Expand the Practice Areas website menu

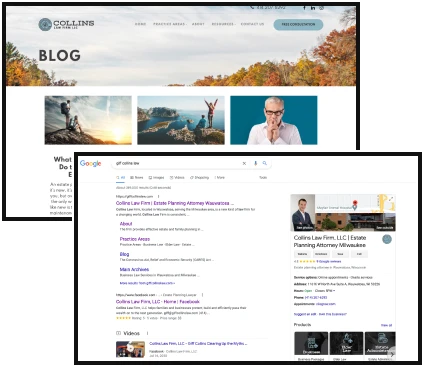tap(170, 24)
